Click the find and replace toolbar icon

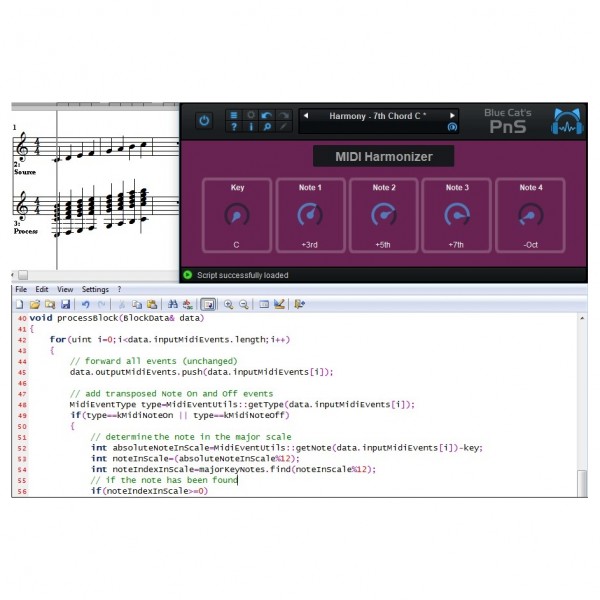click(188, 304)
